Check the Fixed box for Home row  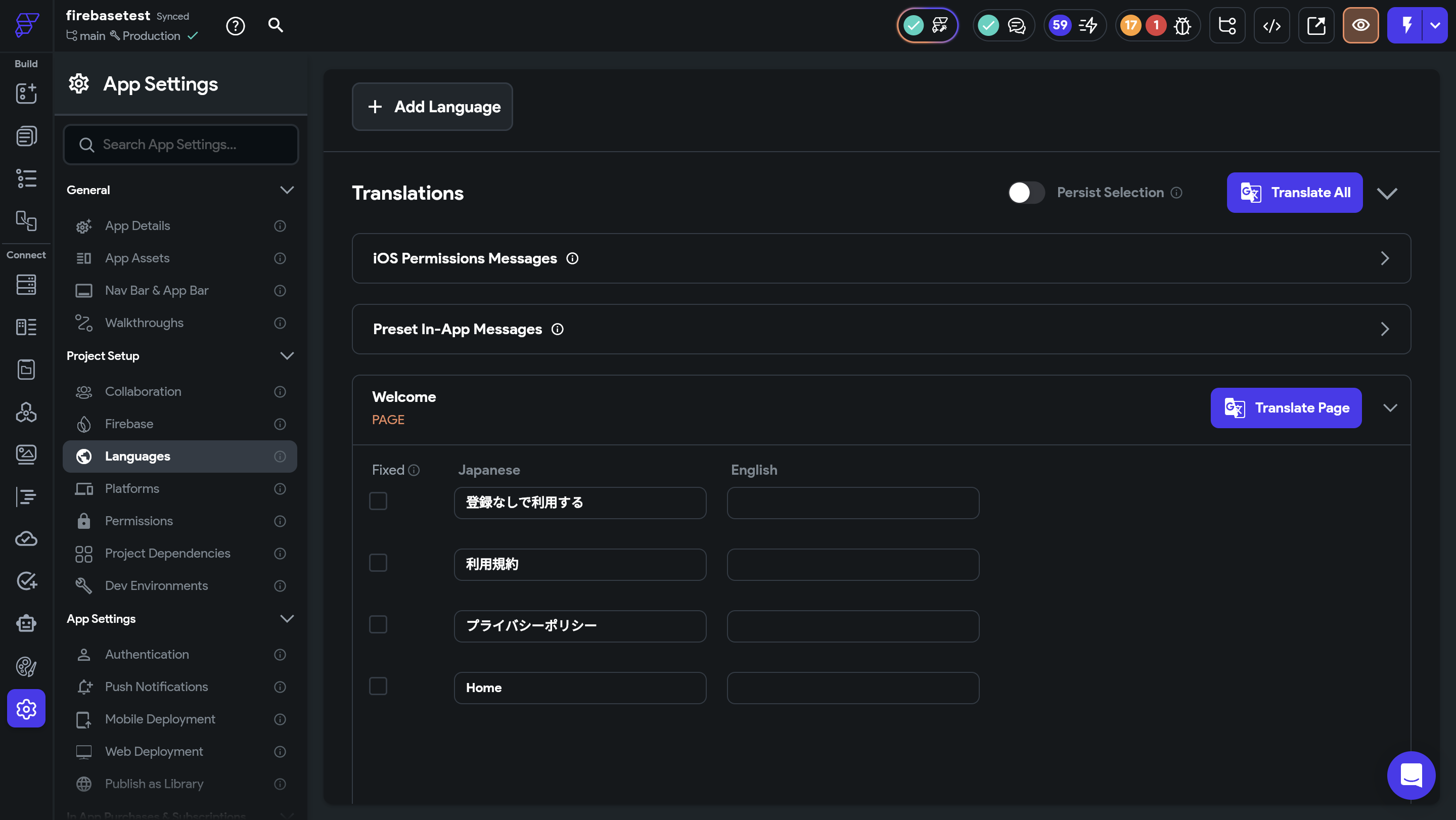tap(378, 686)
